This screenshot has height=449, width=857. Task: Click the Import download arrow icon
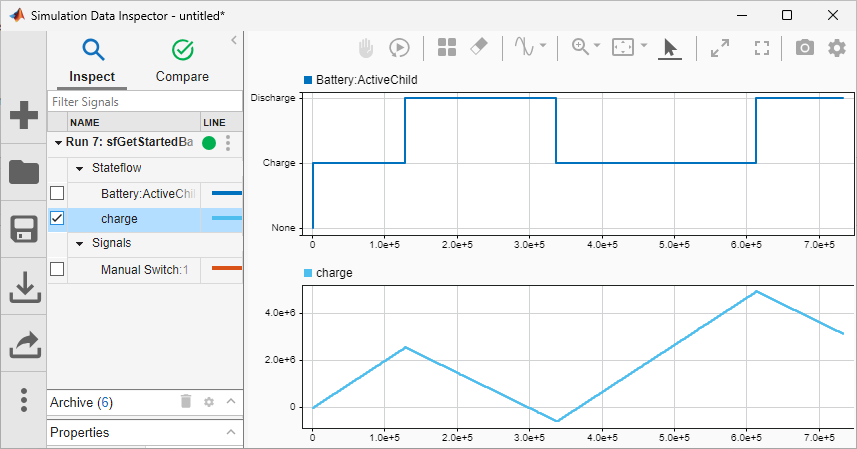click(x=23, y=287)
